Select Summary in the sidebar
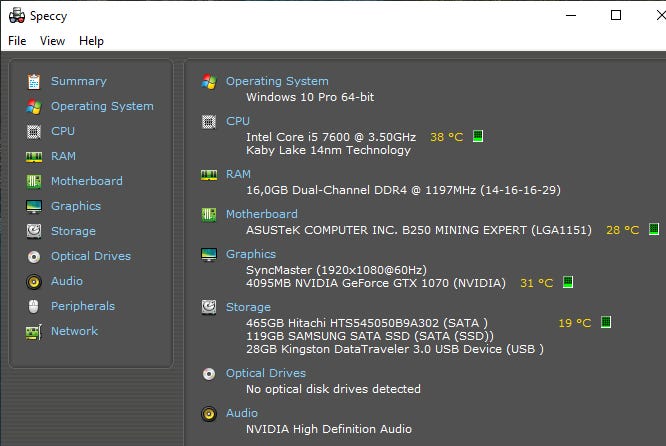This screenshot has width=666, height=446. point(79,81)
